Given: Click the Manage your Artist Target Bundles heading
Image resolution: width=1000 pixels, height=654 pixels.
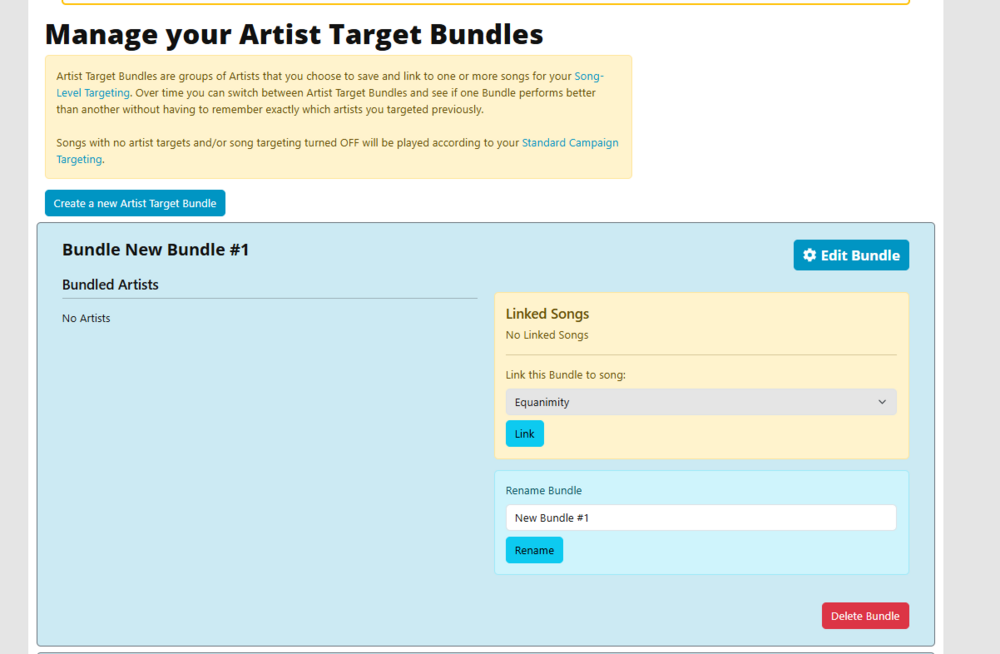Looking at the screenshot, I should tap(293, 34).
